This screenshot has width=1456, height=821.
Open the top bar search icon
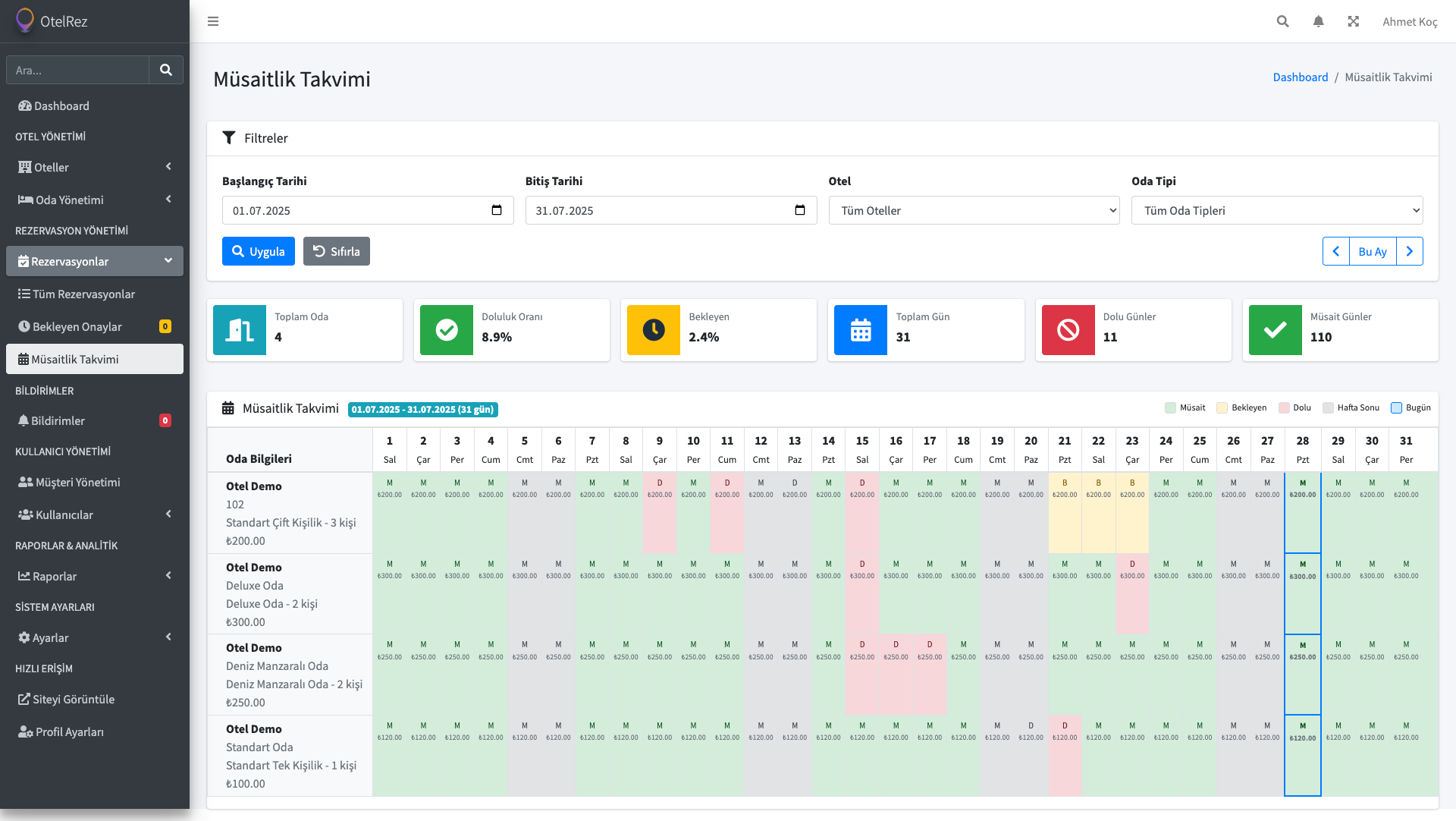pyautogui.click(x=1282, y=21)
